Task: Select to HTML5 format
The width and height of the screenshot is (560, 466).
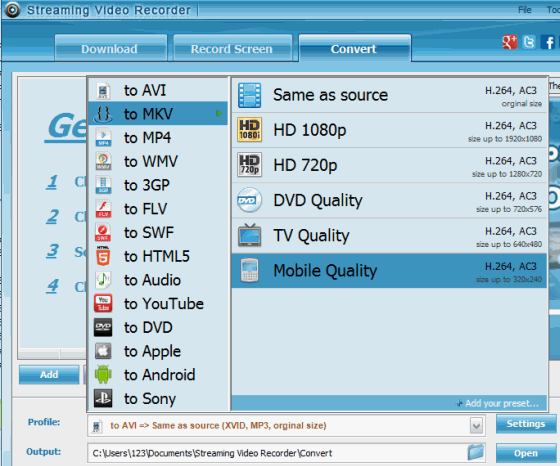Action: coord(158,256)
